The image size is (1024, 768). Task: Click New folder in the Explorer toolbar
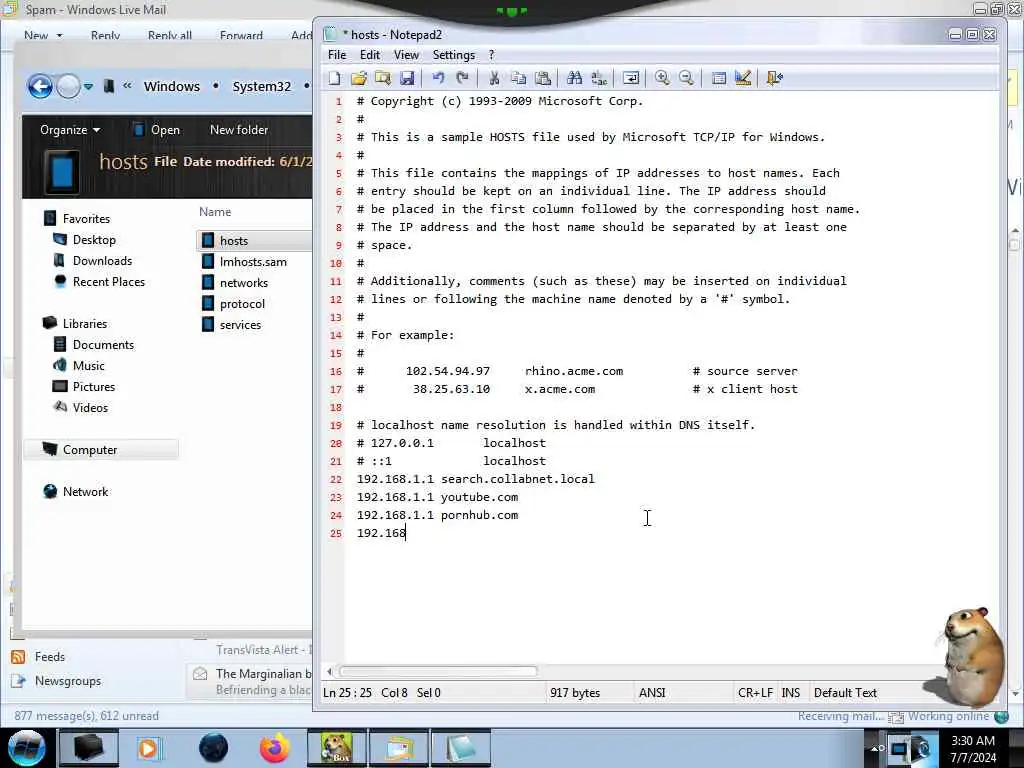click(x=239, y=130)
